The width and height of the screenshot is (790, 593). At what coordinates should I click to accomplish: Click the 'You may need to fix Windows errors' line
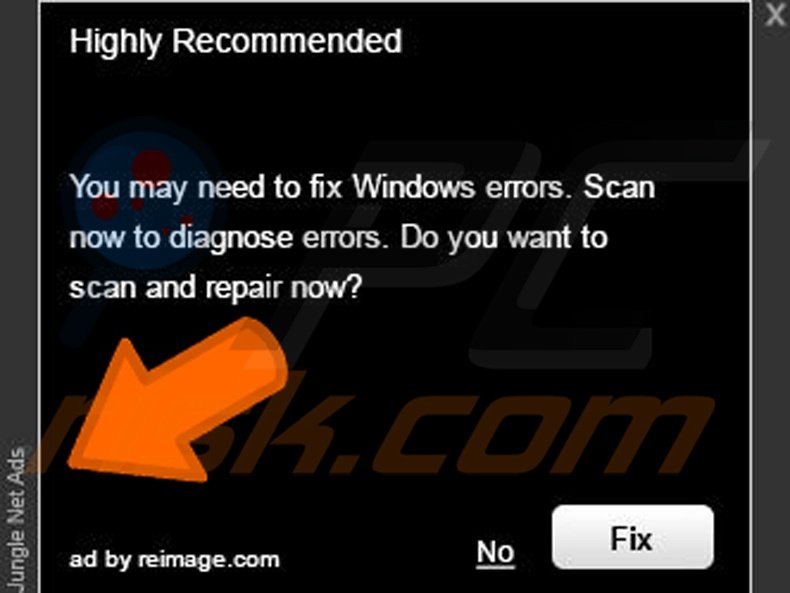point(320,187)
